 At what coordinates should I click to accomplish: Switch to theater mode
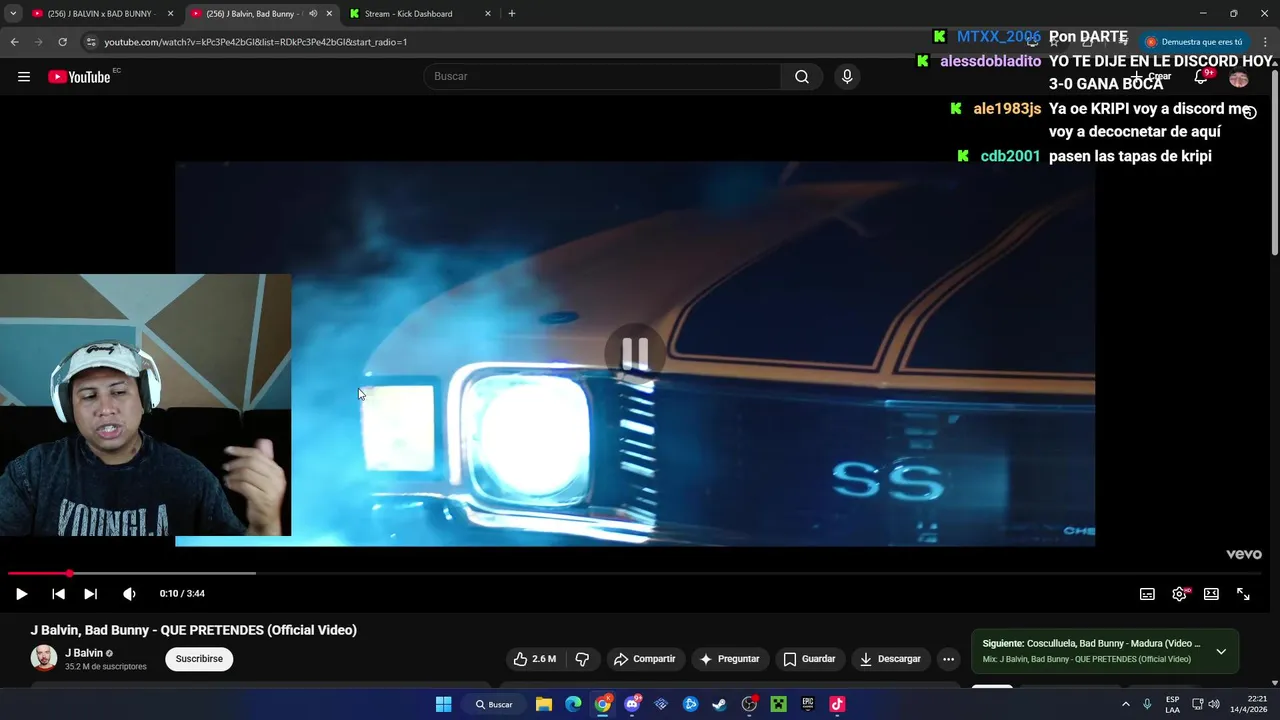tap(1211, 594)
